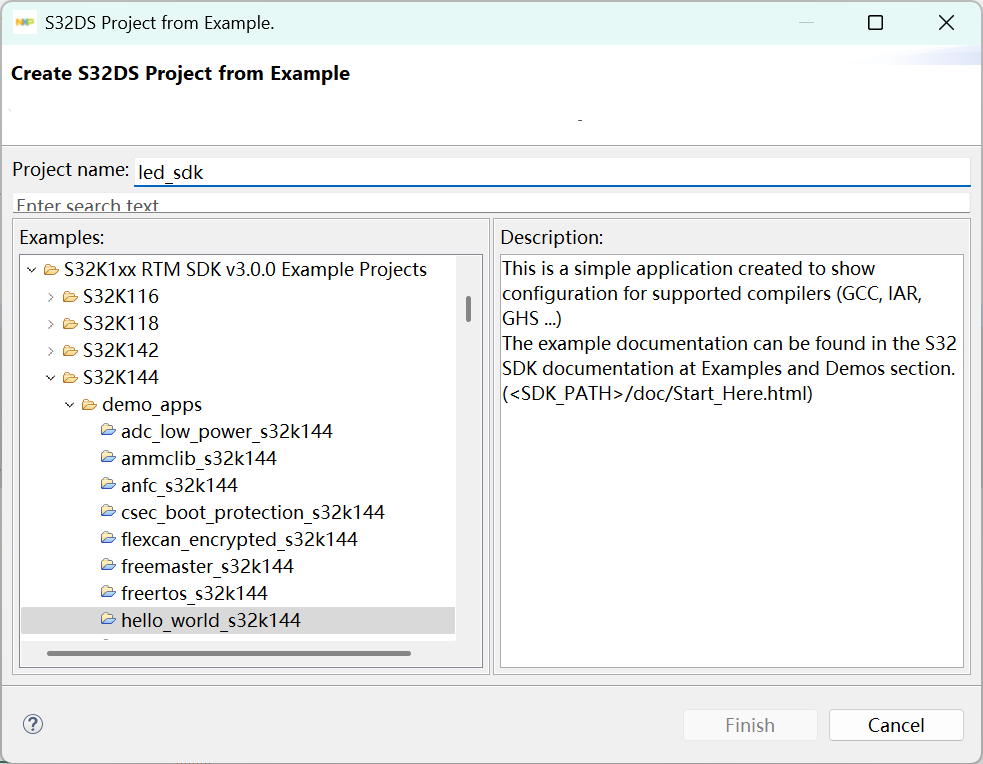
Task: Close the S32DS Project from Example dialog
Action: [x=946, y=23]
